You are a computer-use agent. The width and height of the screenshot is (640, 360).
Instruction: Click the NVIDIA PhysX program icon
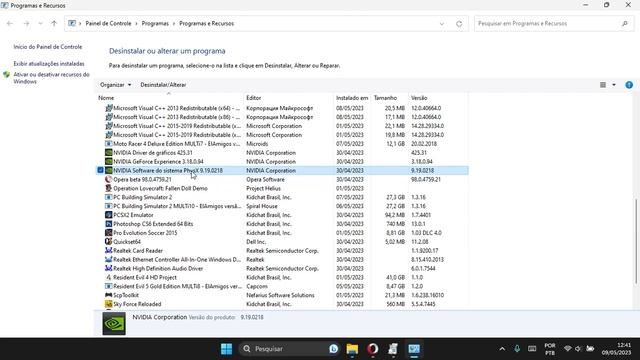[109, 170]
